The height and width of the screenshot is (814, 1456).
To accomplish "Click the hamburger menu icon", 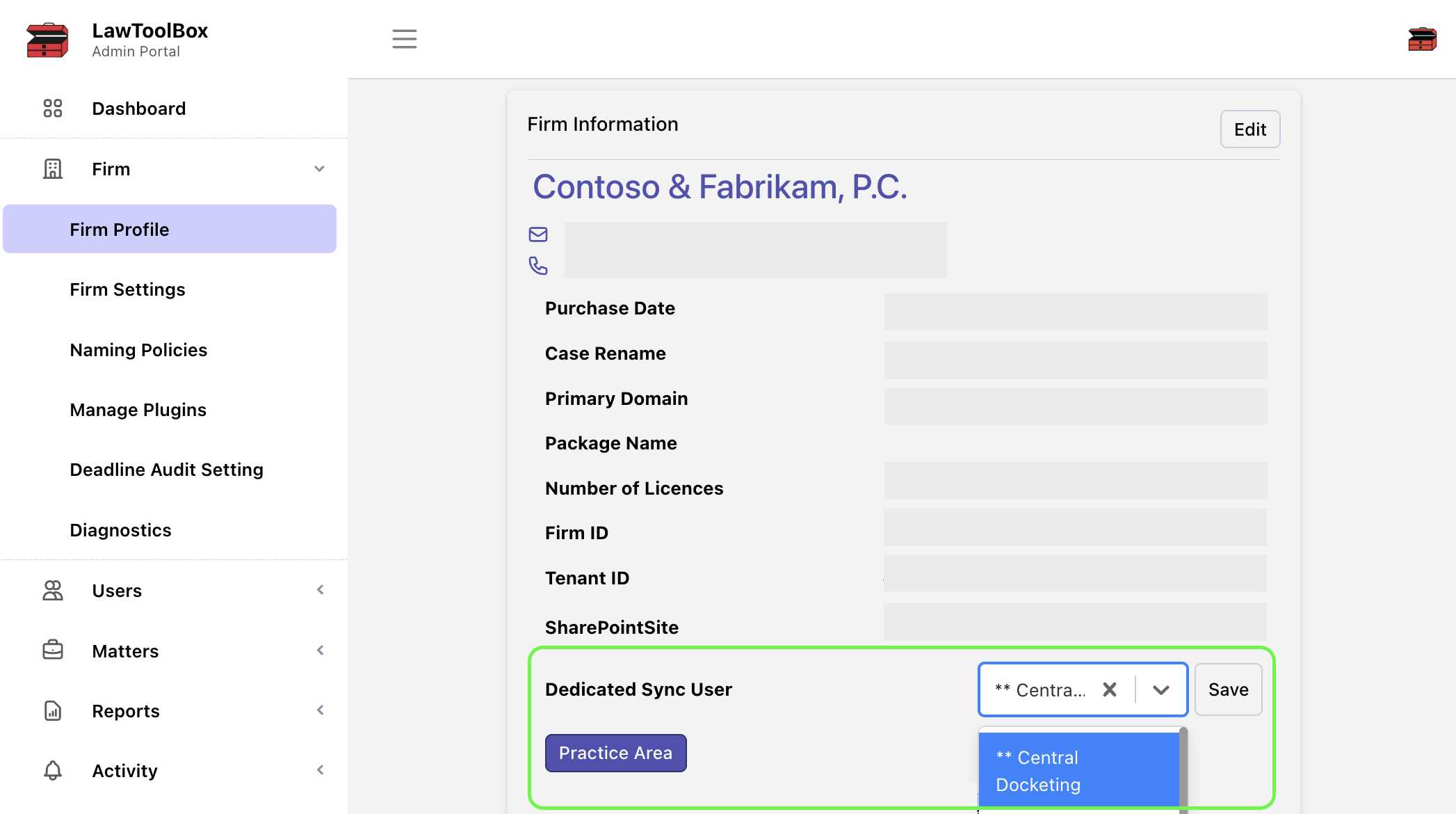I will click(404, 39).
